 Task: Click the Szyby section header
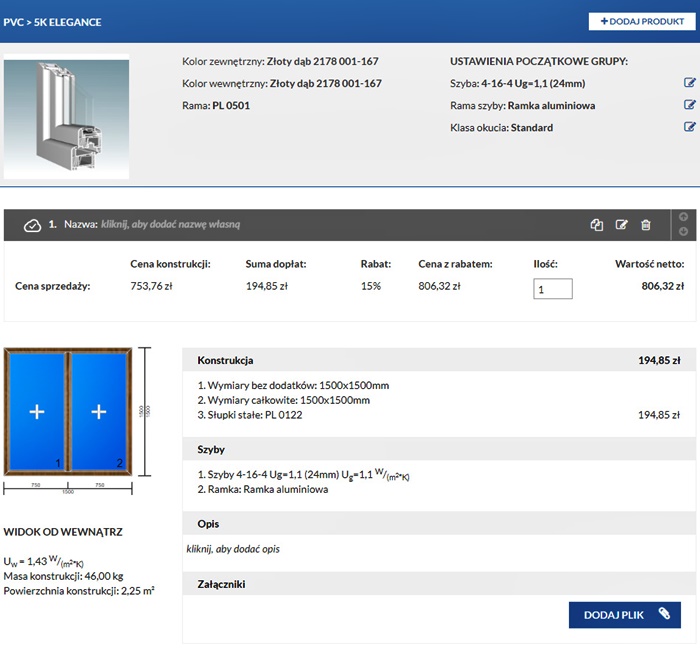211,450
